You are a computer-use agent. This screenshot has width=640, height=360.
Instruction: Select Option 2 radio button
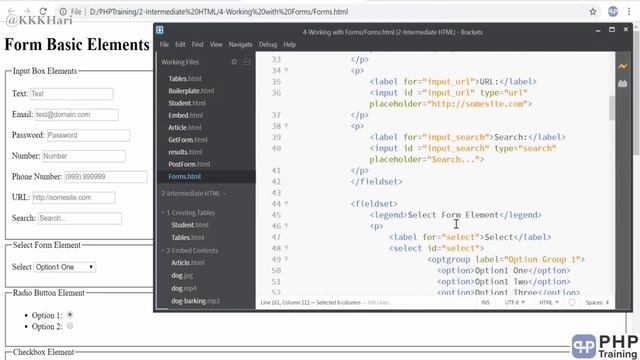(70, 326)
